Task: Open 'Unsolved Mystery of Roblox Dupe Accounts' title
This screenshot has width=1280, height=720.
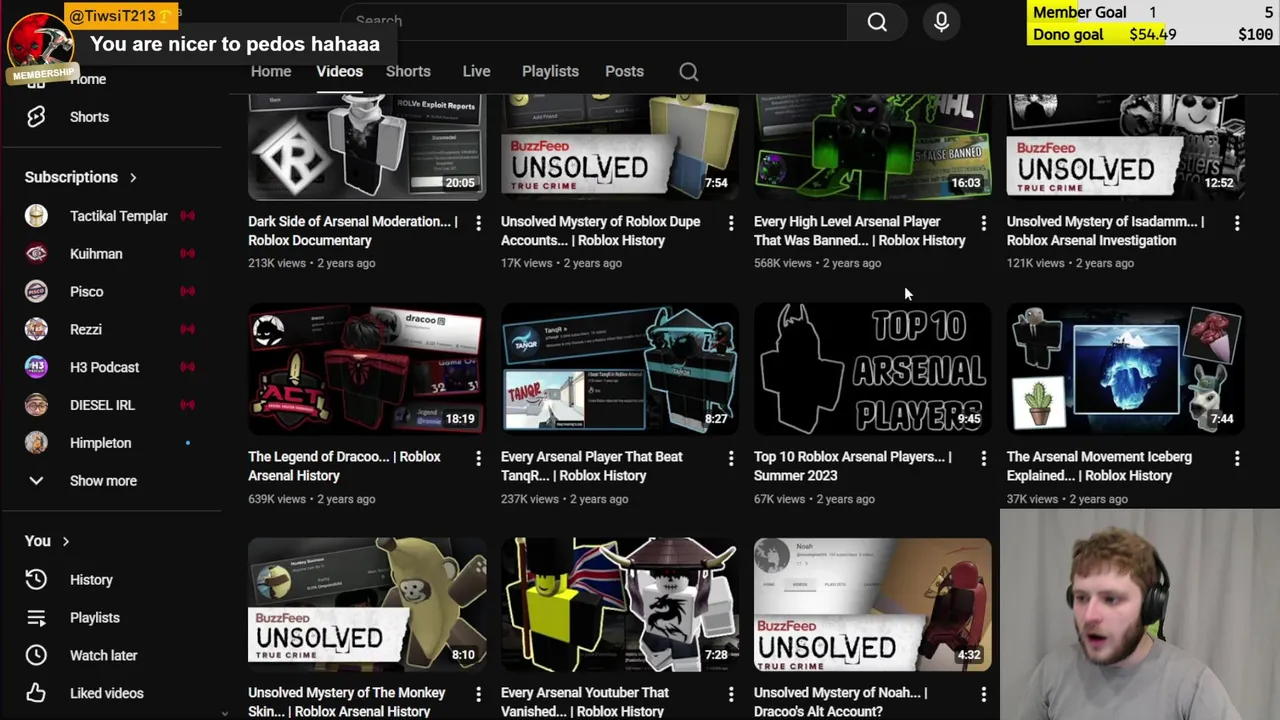Action: tap(600, 231)
